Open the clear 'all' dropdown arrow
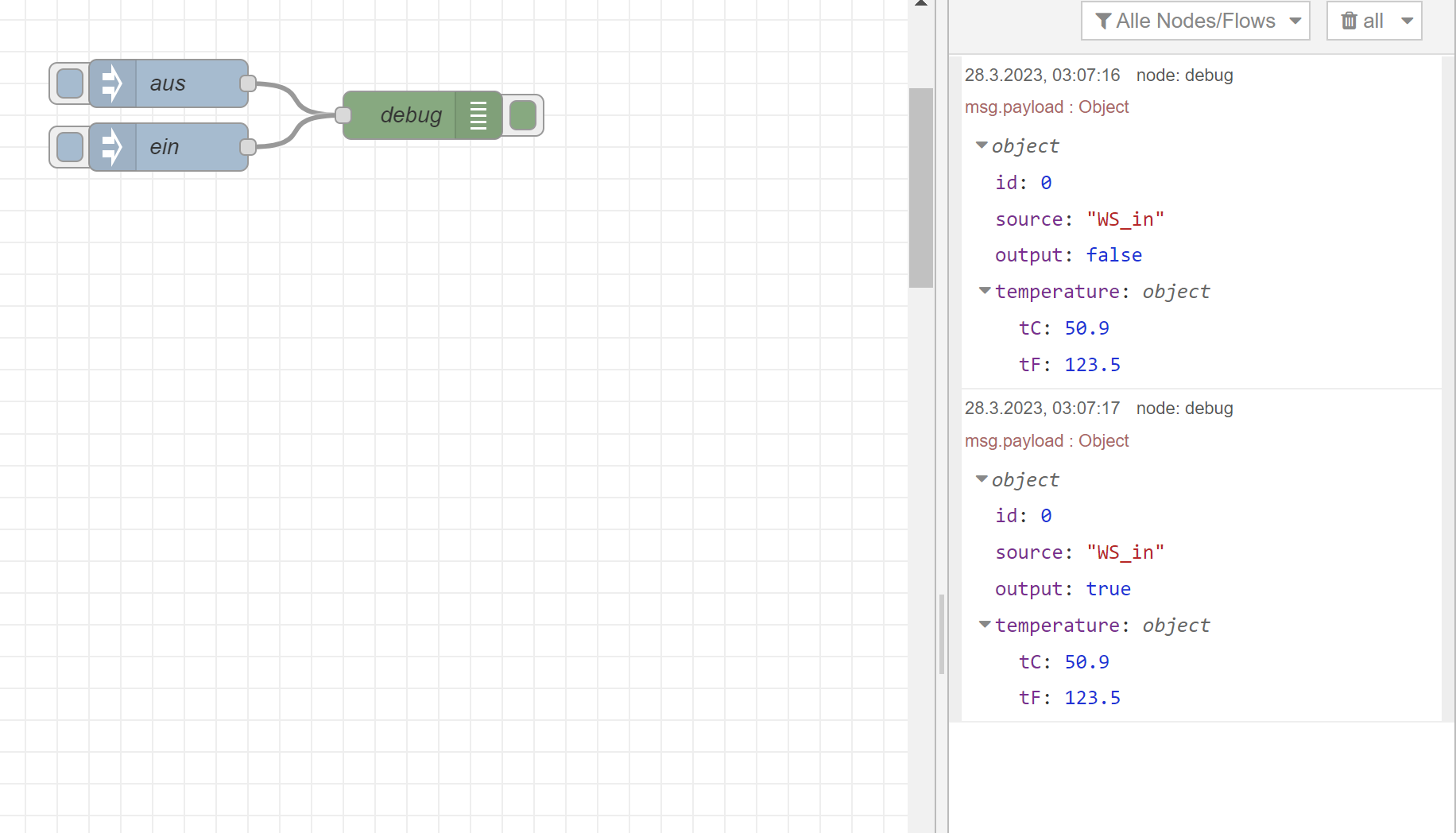 [x=1408, y=21]
